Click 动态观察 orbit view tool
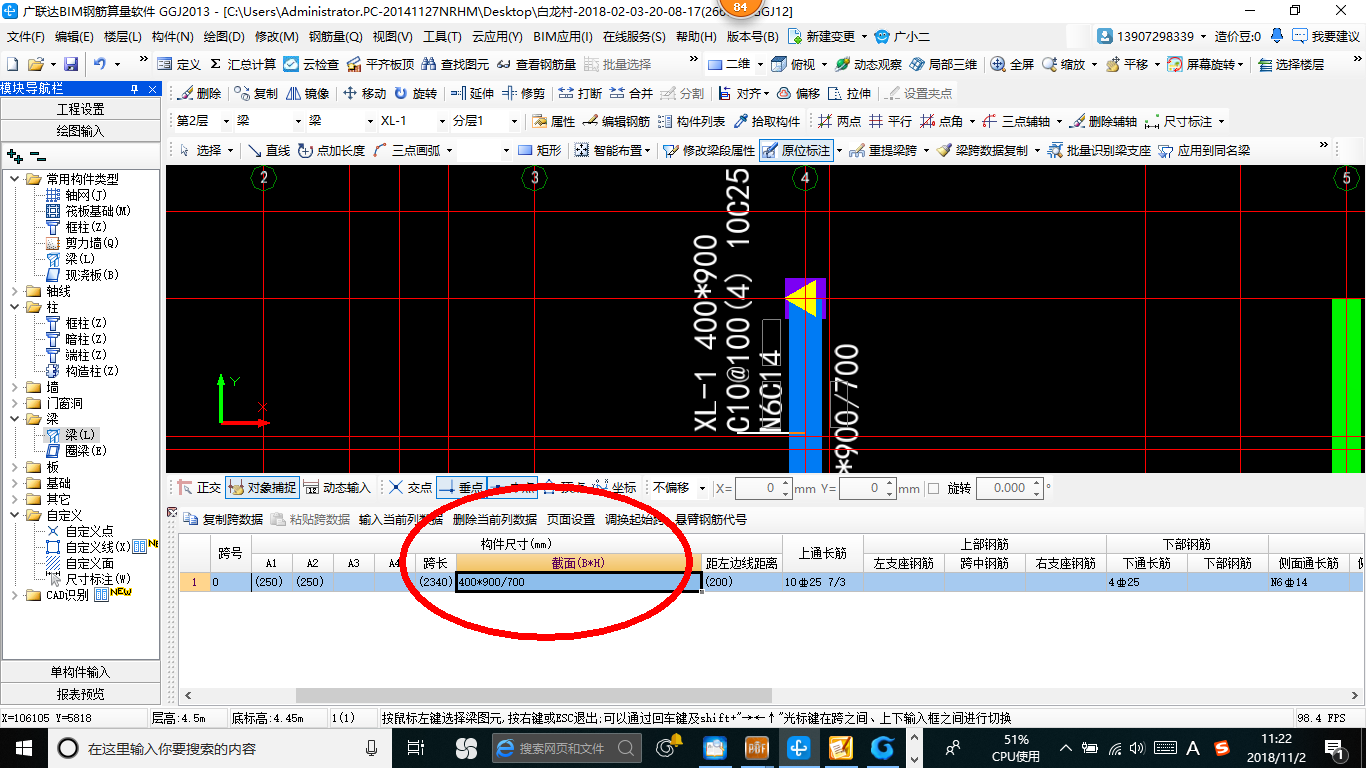Viewport: 1366px width, 768px height. [x=868, y=64]
